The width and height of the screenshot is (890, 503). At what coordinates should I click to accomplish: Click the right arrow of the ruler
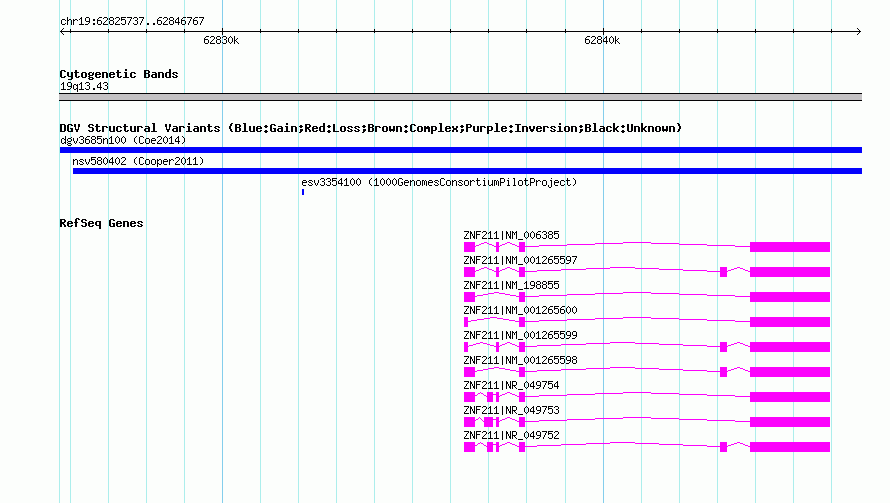click(x=858, y=31)
